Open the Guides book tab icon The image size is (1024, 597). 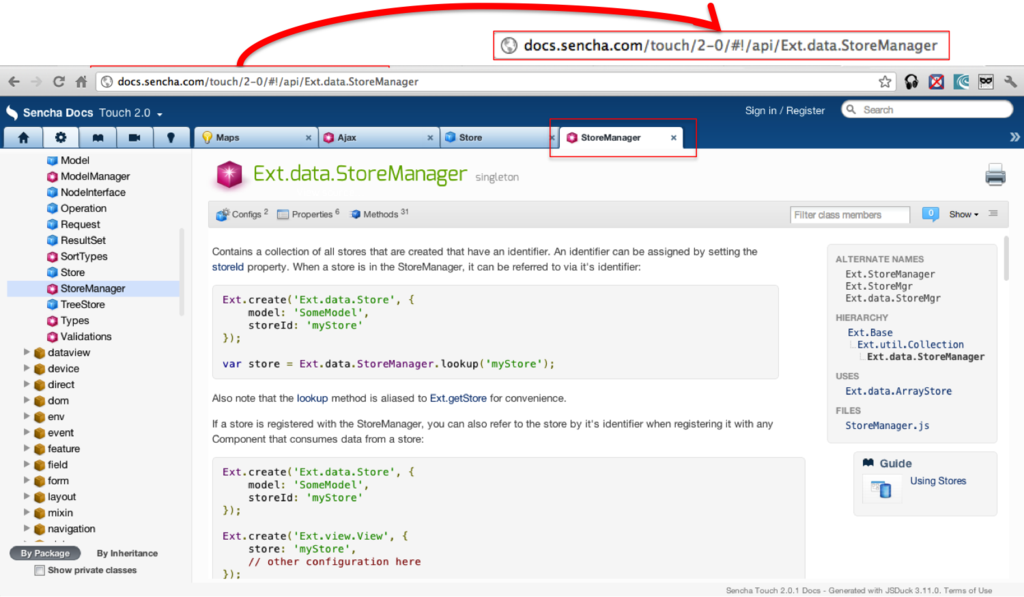97,138
